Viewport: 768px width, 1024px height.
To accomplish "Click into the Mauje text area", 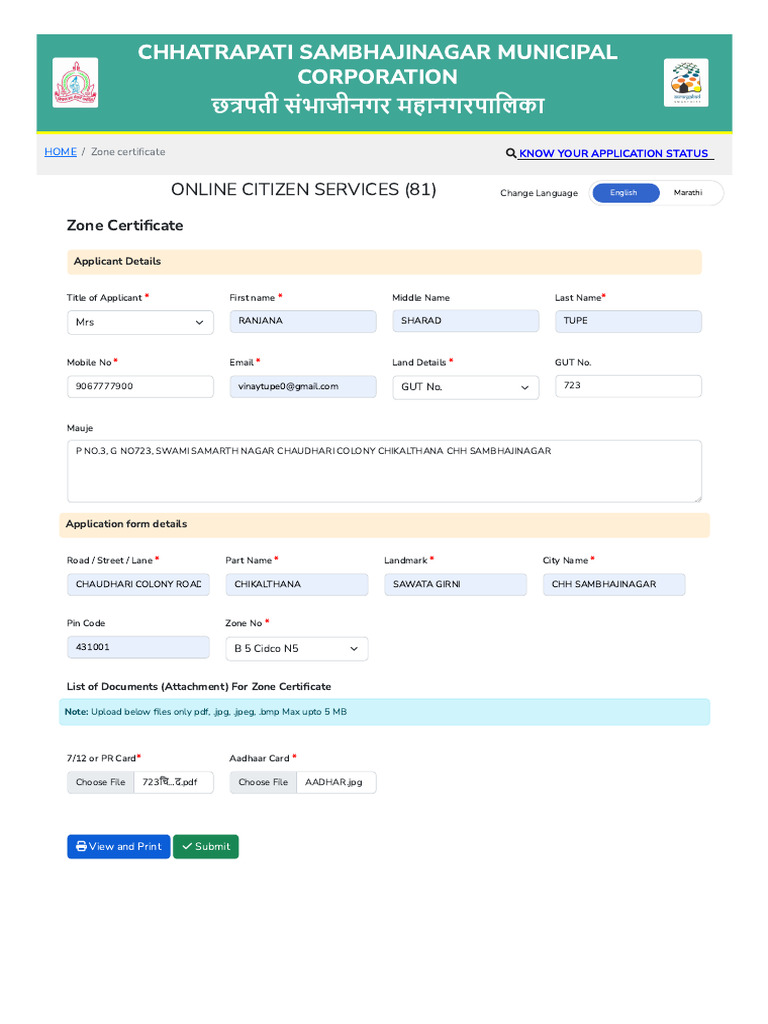I will coord(385,471).
